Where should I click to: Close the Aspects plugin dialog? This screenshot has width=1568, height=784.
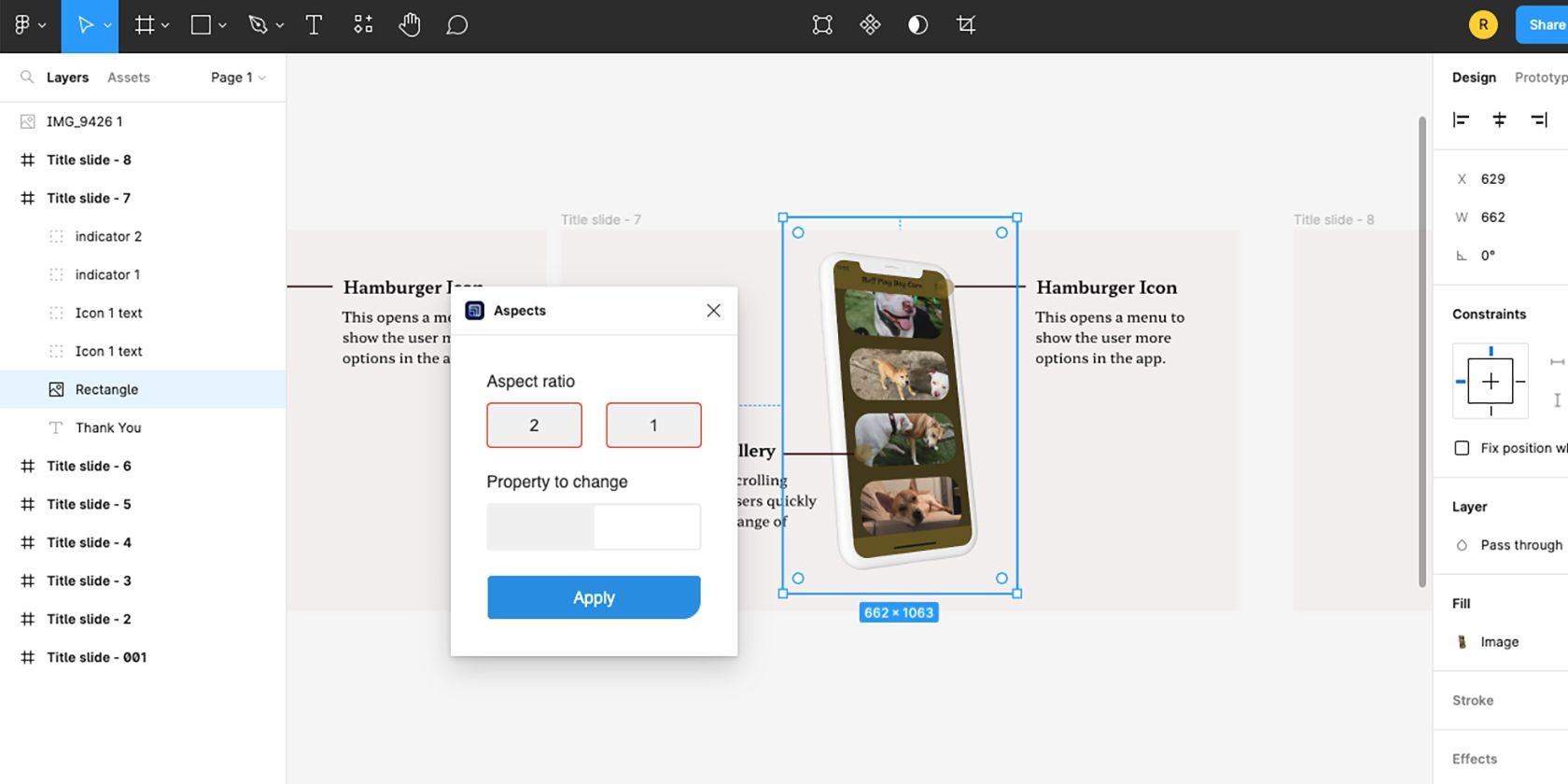coord(713,311)
